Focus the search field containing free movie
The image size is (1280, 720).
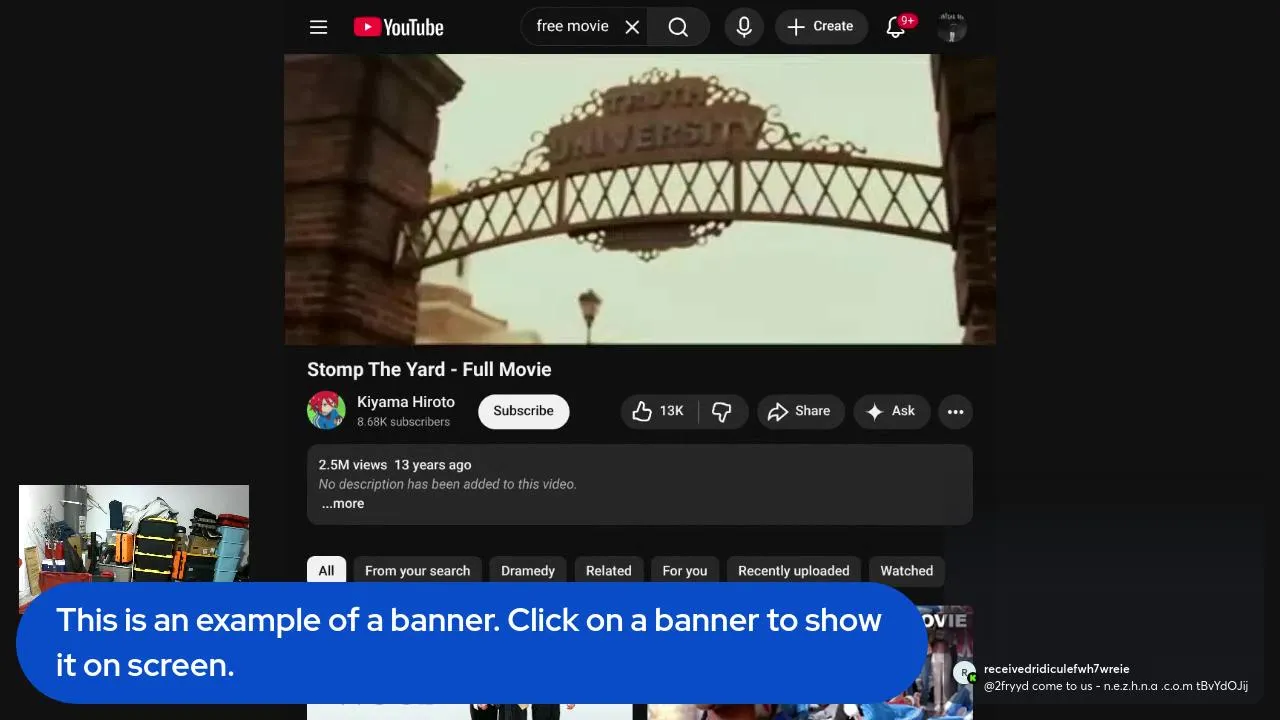[574, 27]
